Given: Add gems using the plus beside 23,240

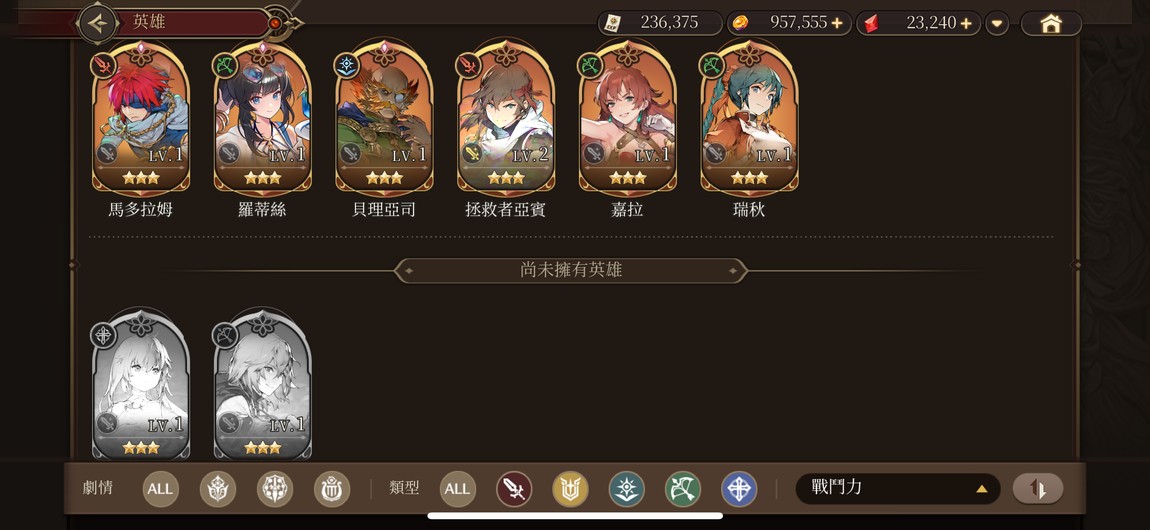Looking at the screenshot, I should click(966, 23).
